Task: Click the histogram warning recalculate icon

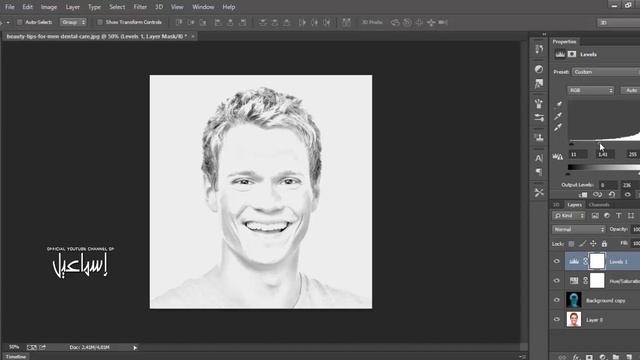Action: [558, 156]
